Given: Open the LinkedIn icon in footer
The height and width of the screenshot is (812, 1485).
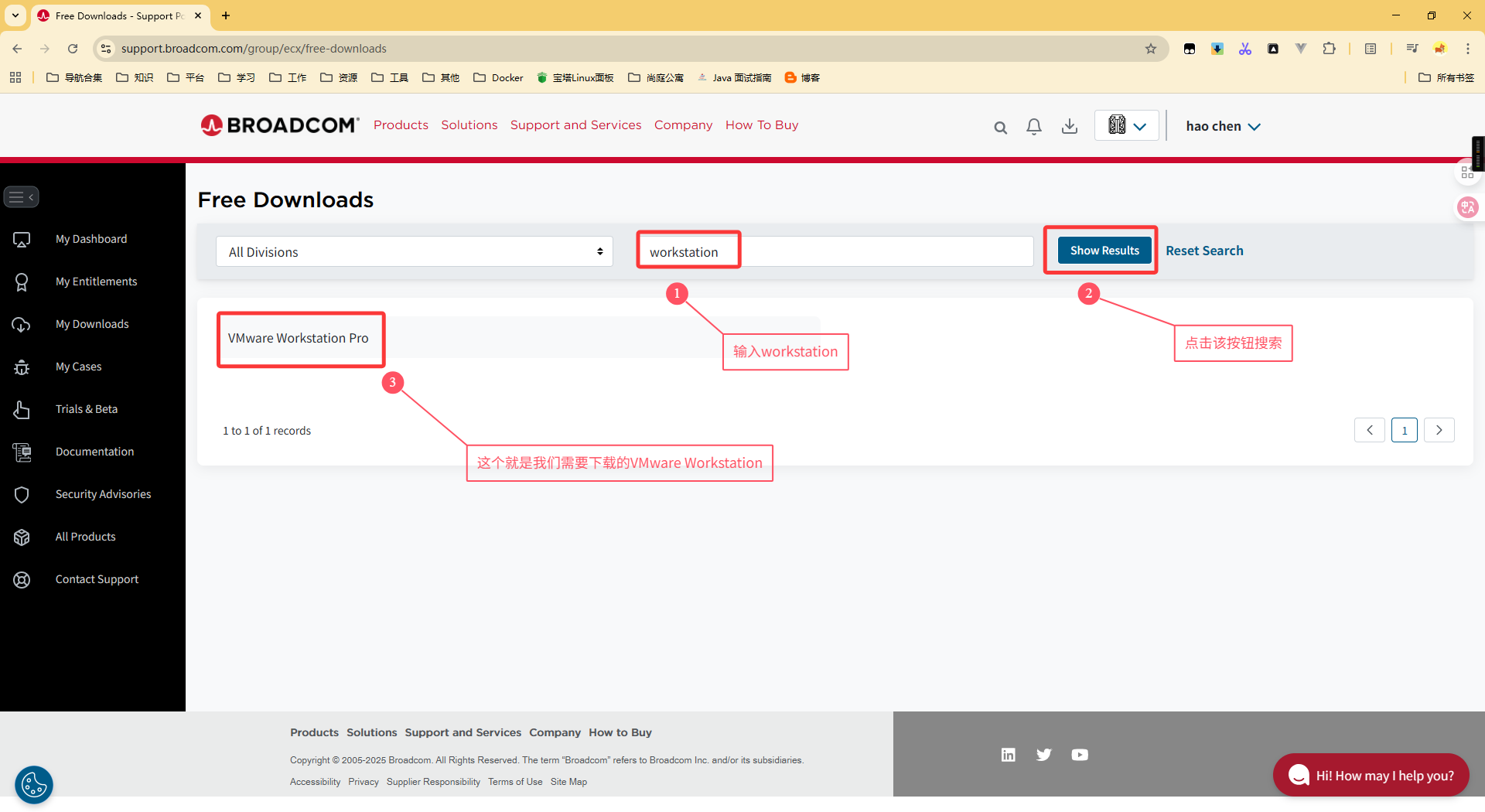Looking at the screenshot, I should pyautogui.click(x=1008, y=755).
